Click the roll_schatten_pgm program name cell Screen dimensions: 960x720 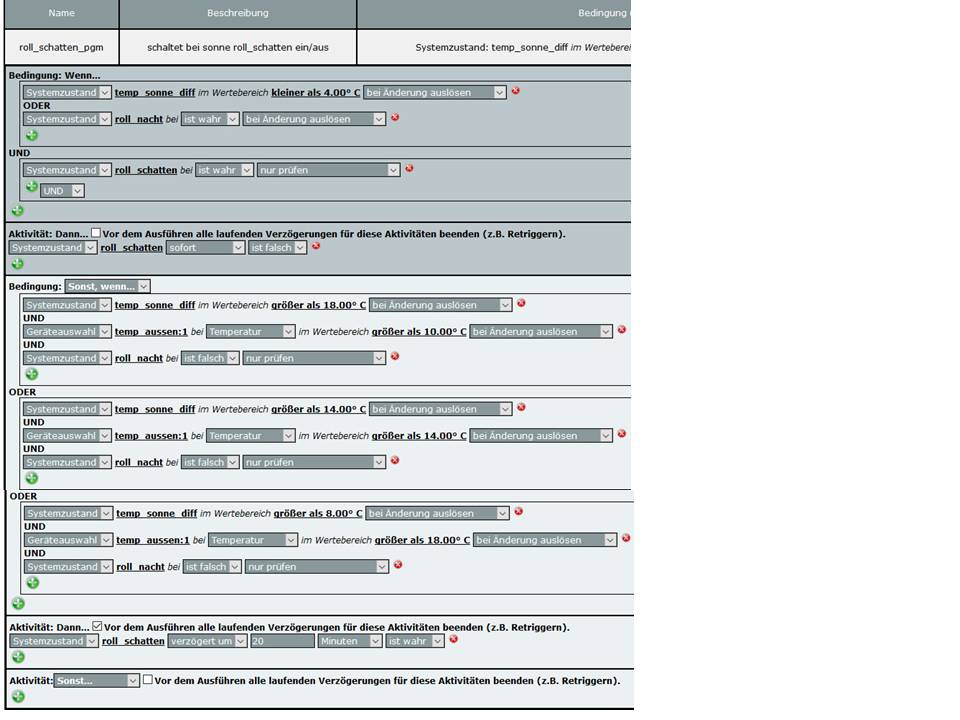61,47
